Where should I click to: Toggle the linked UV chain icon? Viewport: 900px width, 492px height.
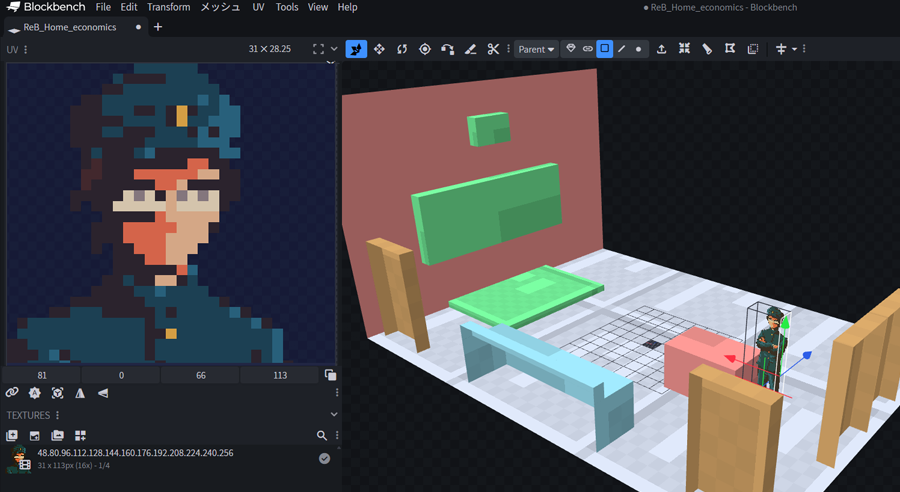tap(12, 393)
